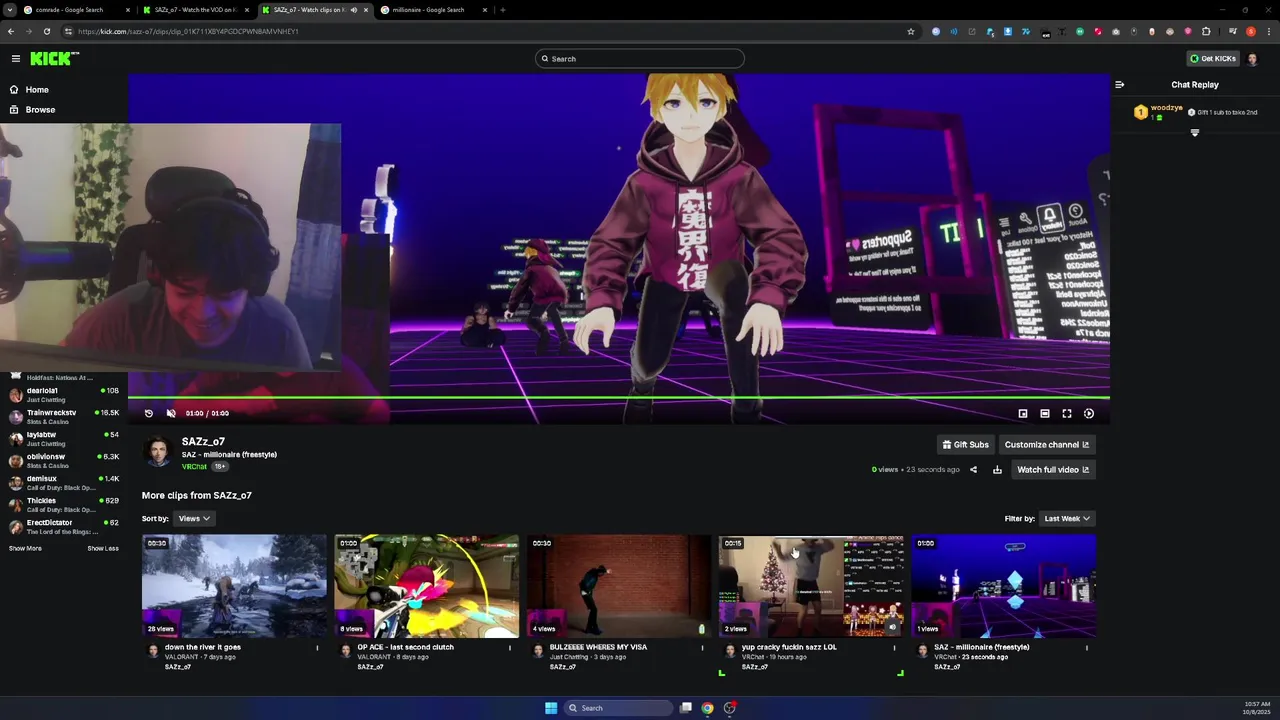Click the Kick search field
The image size is (1280, 720).
[640, 59]
